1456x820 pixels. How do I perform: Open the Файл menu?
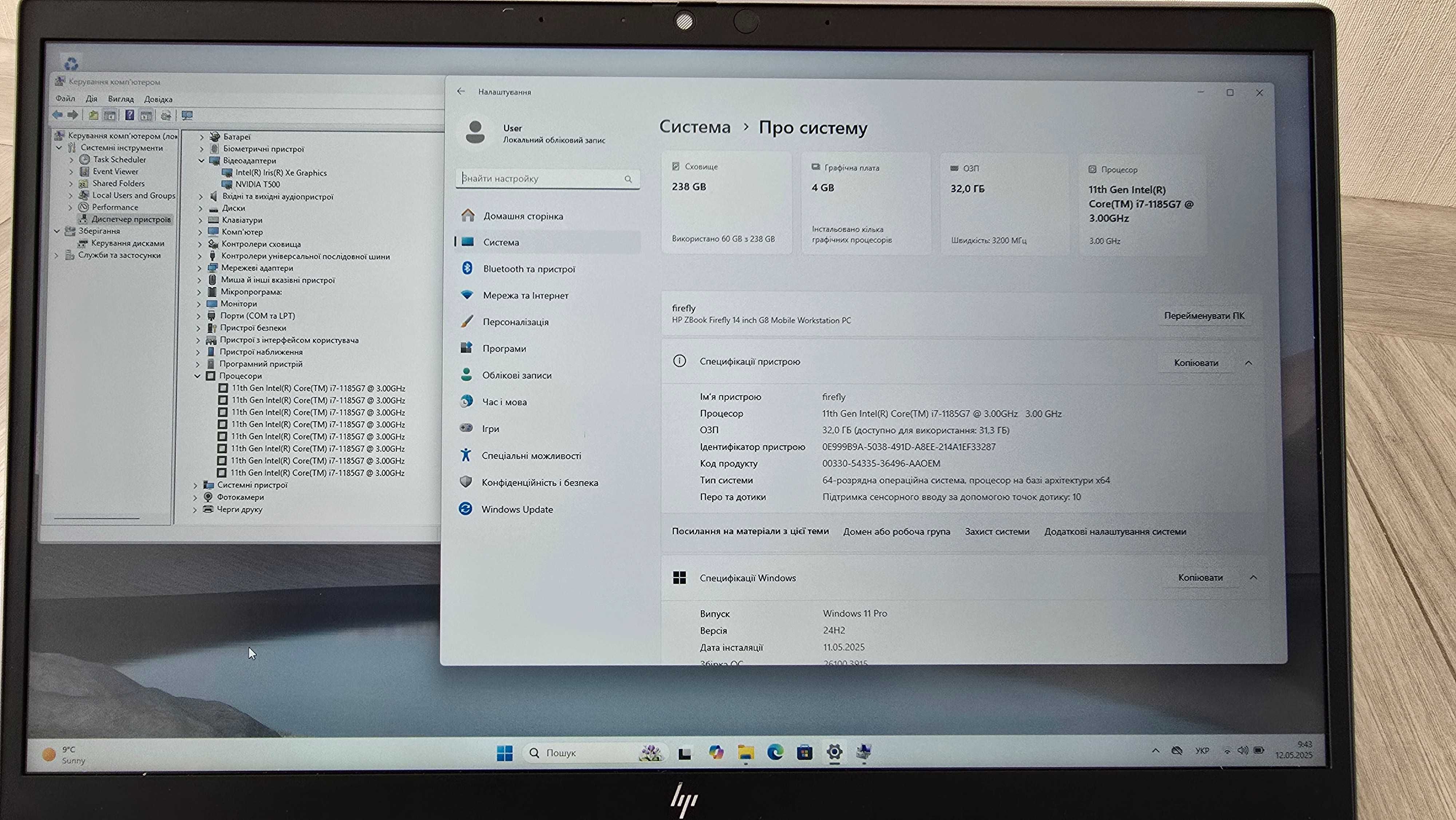click(65, 98)
